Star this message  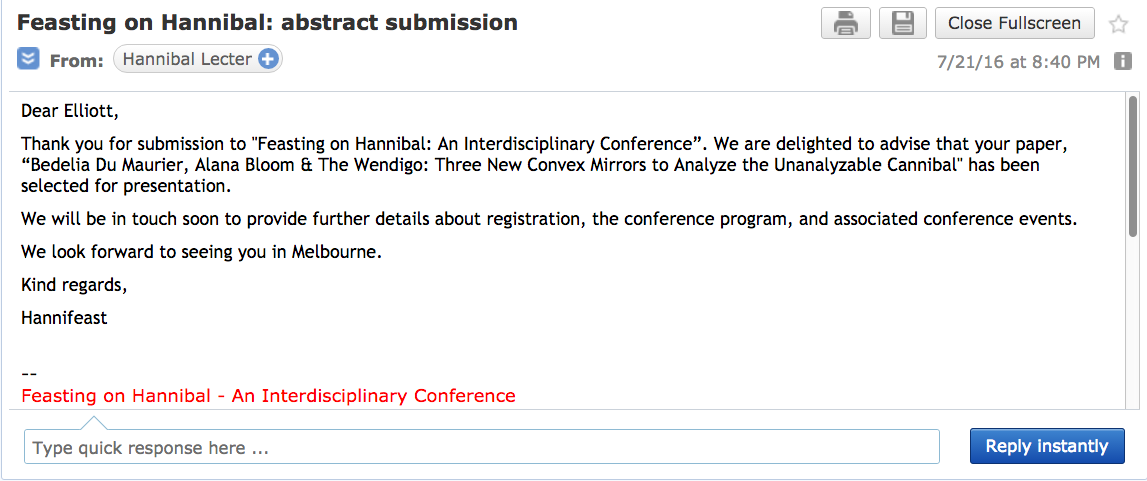click(x=1118, y=24)
